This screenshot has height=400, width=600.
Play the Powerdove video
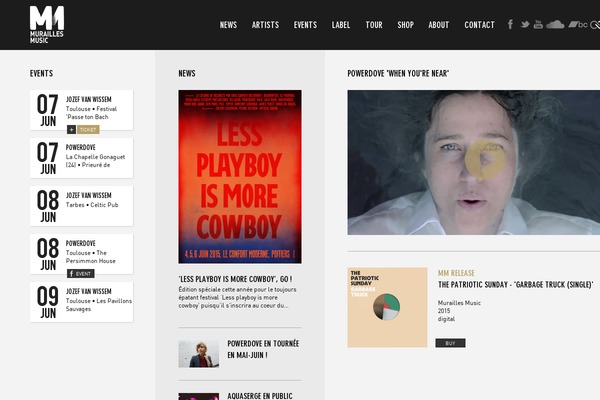pyautogui.click(x=485, y=160)
